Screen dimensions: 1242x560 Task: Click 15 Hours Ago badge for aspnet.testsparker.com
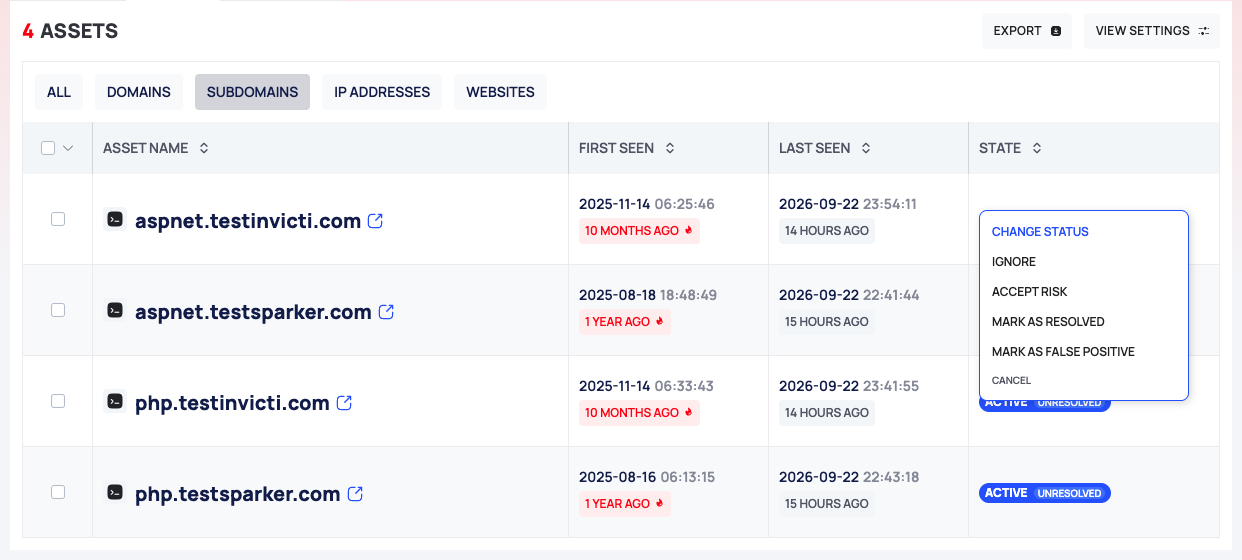[x=827, y=322]
